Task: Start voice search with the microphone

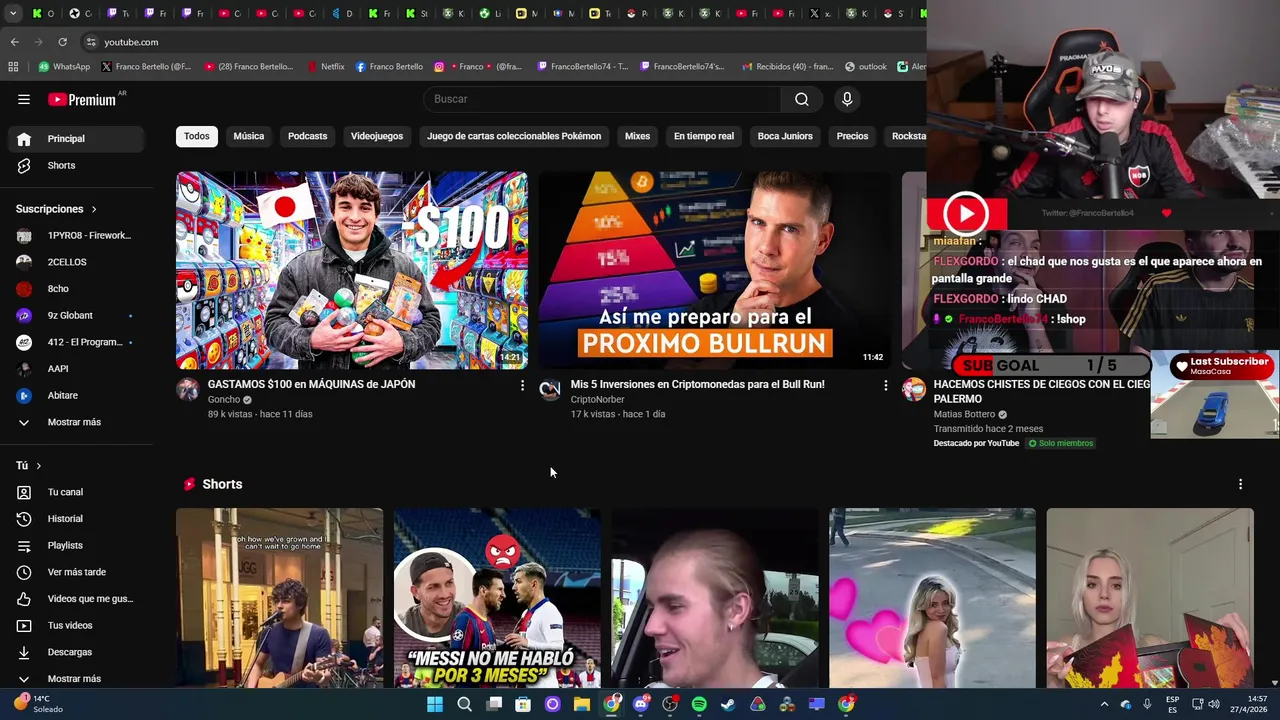Action: [x=847, y=99]
